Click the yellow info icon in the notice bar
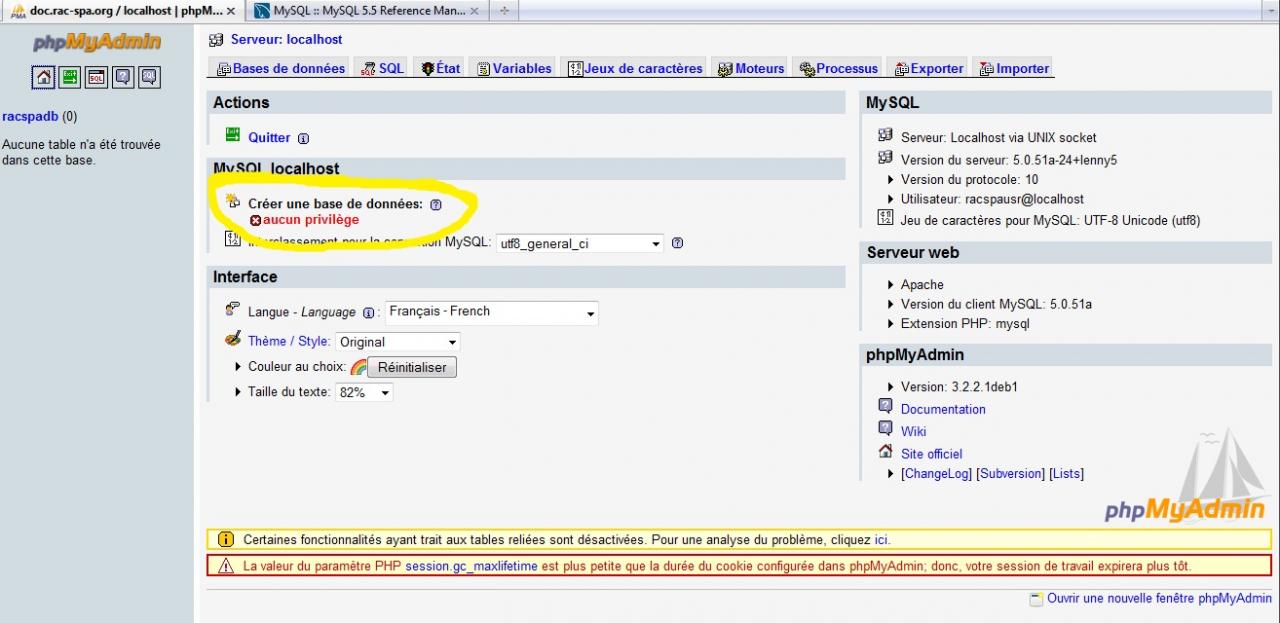The image size is (1280, 623). coord(225,540)
